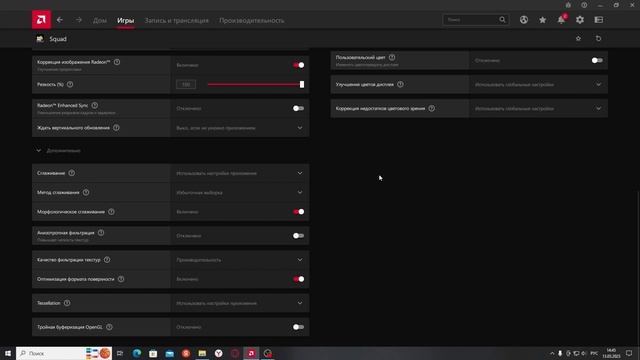Viewport: 640px width, 360px height.
Task: Click the Squad game icon
Action: [x=40, y=39]
